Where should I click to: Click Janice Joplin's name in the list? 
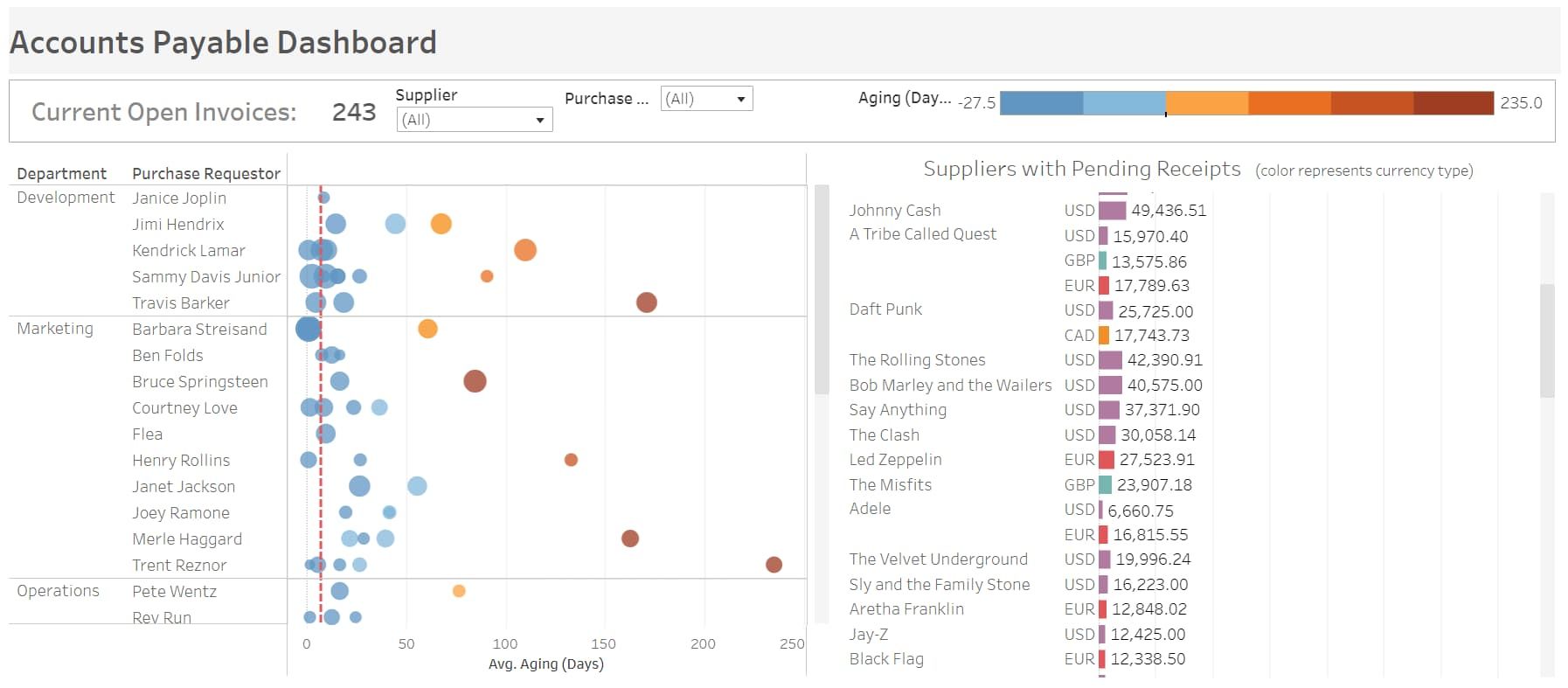tap(179, 198)
